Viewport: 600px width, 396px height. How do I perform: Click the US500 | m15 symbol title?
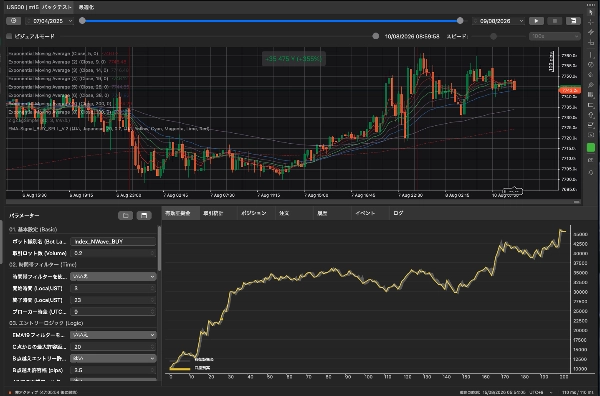[23, 7]
